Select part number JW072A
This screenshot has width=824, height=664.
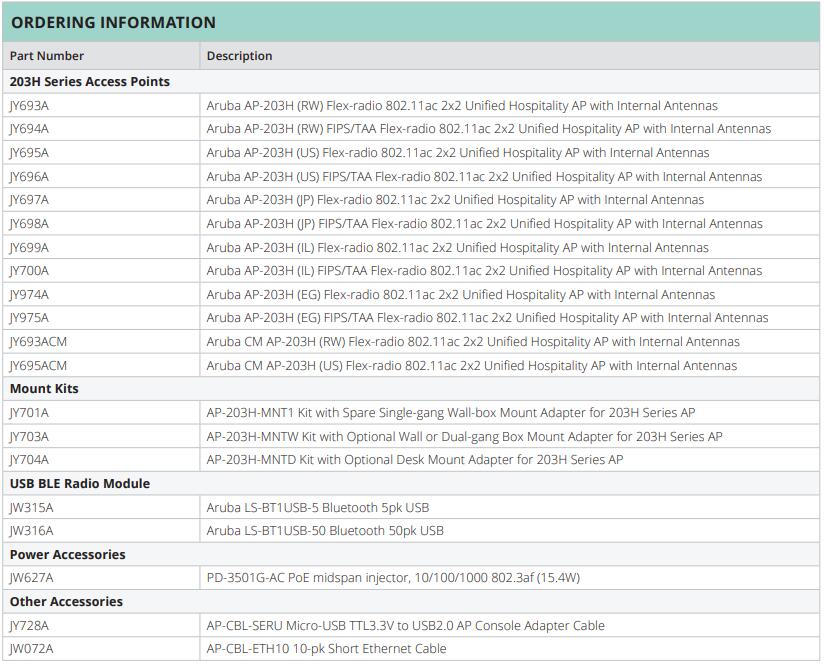click(x=32, y=649)
